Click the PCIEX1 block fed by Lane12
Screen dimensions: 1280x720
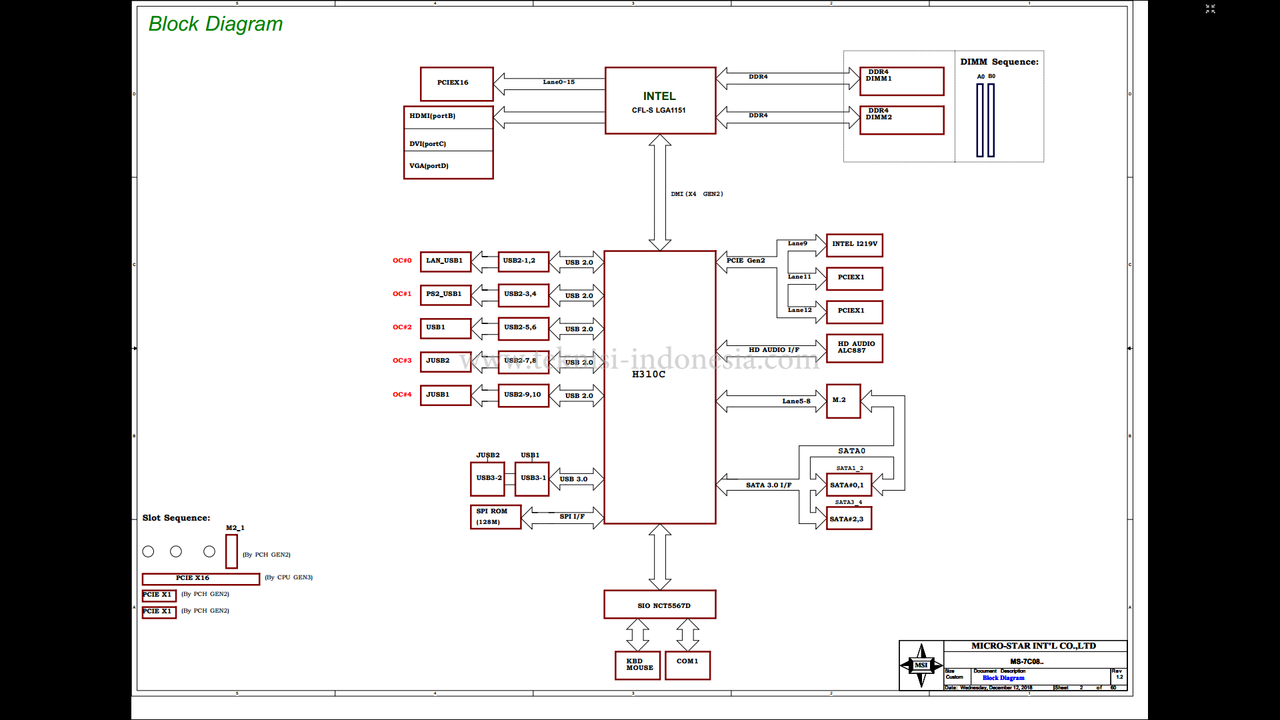click(x=854, y=312)
